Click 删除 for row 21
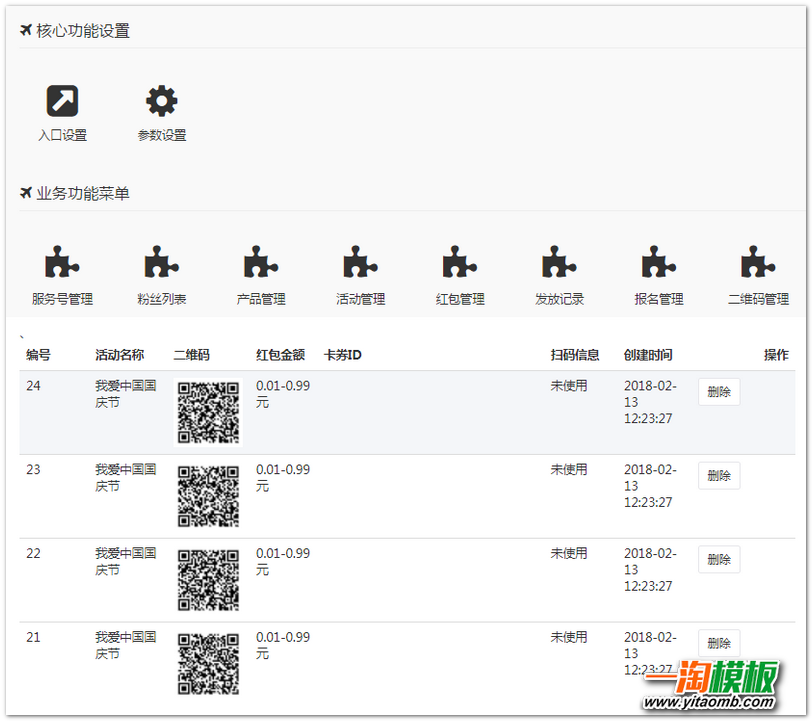This screenshot has width=812, height=721. click(x=719, y=643)
